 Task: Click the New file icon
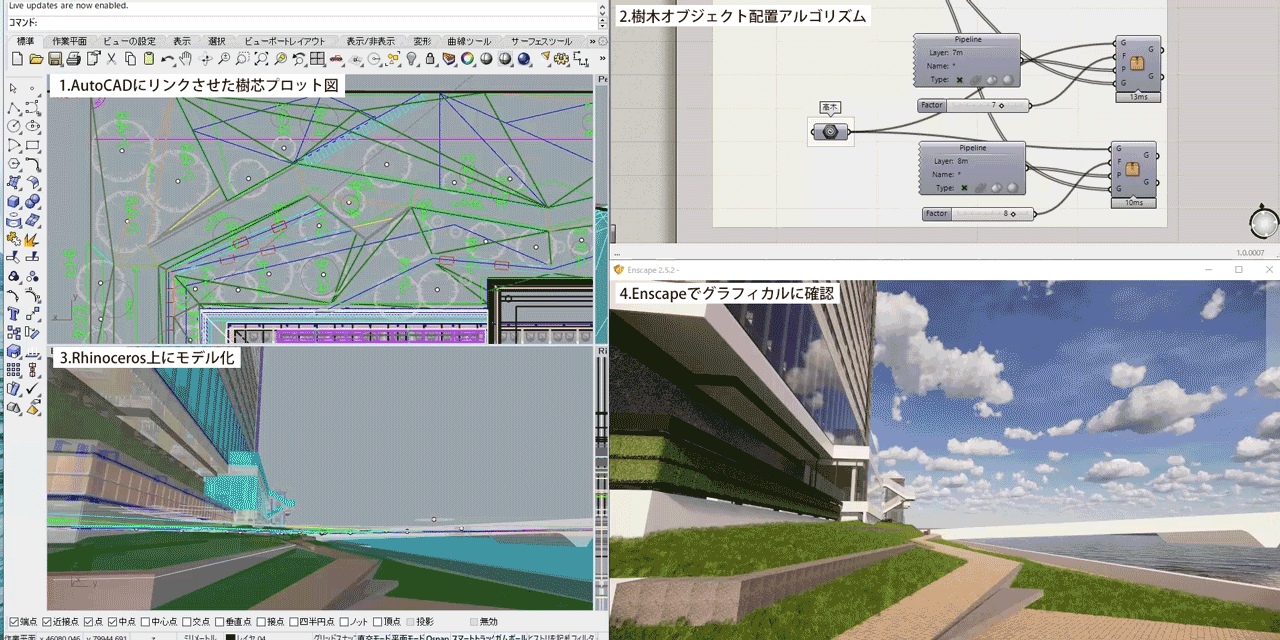(17, 60)
